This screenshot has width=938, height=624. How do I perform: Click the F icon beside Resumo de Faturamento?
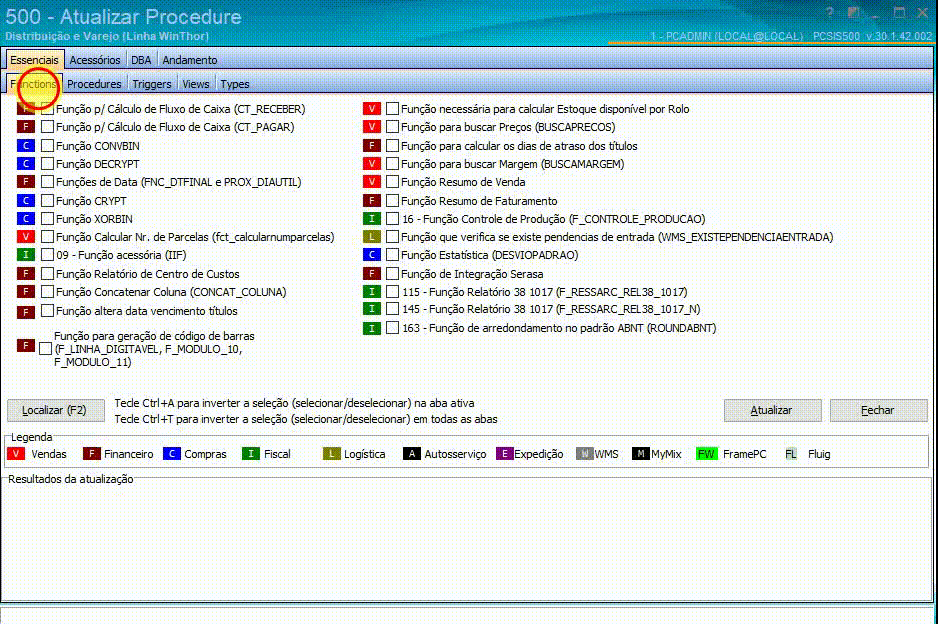371,200
